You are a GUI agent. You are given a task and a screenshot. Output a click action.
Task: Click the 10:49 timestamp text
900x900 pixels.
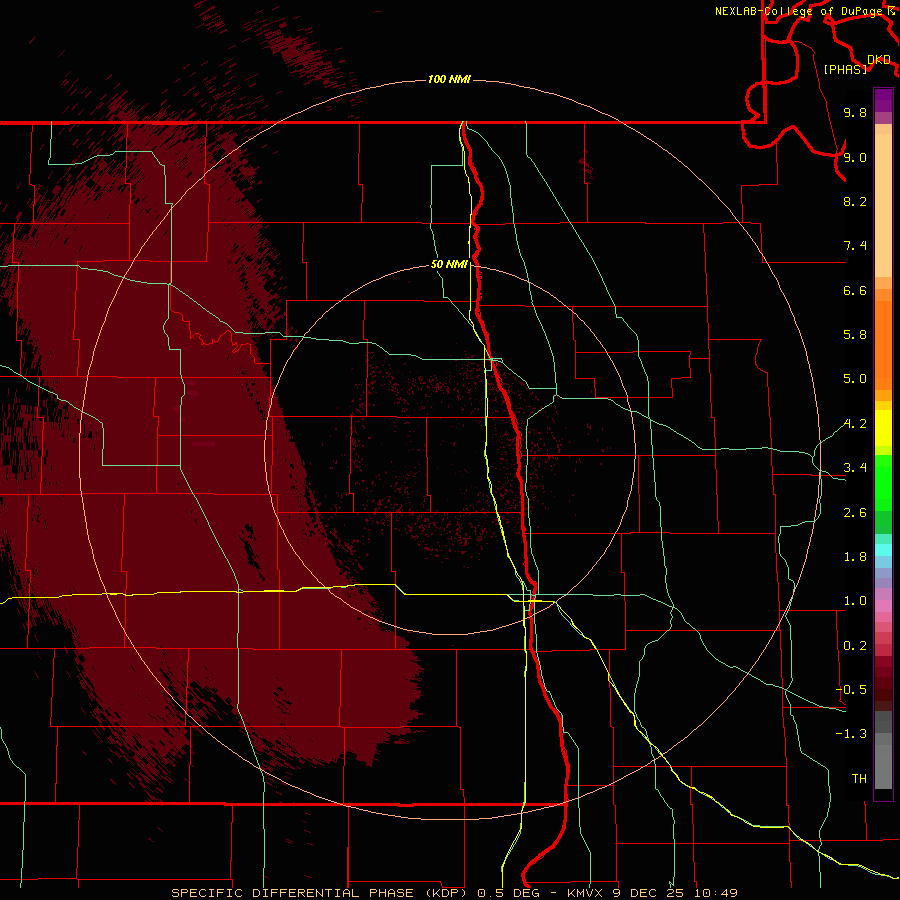tap(716, 893)
